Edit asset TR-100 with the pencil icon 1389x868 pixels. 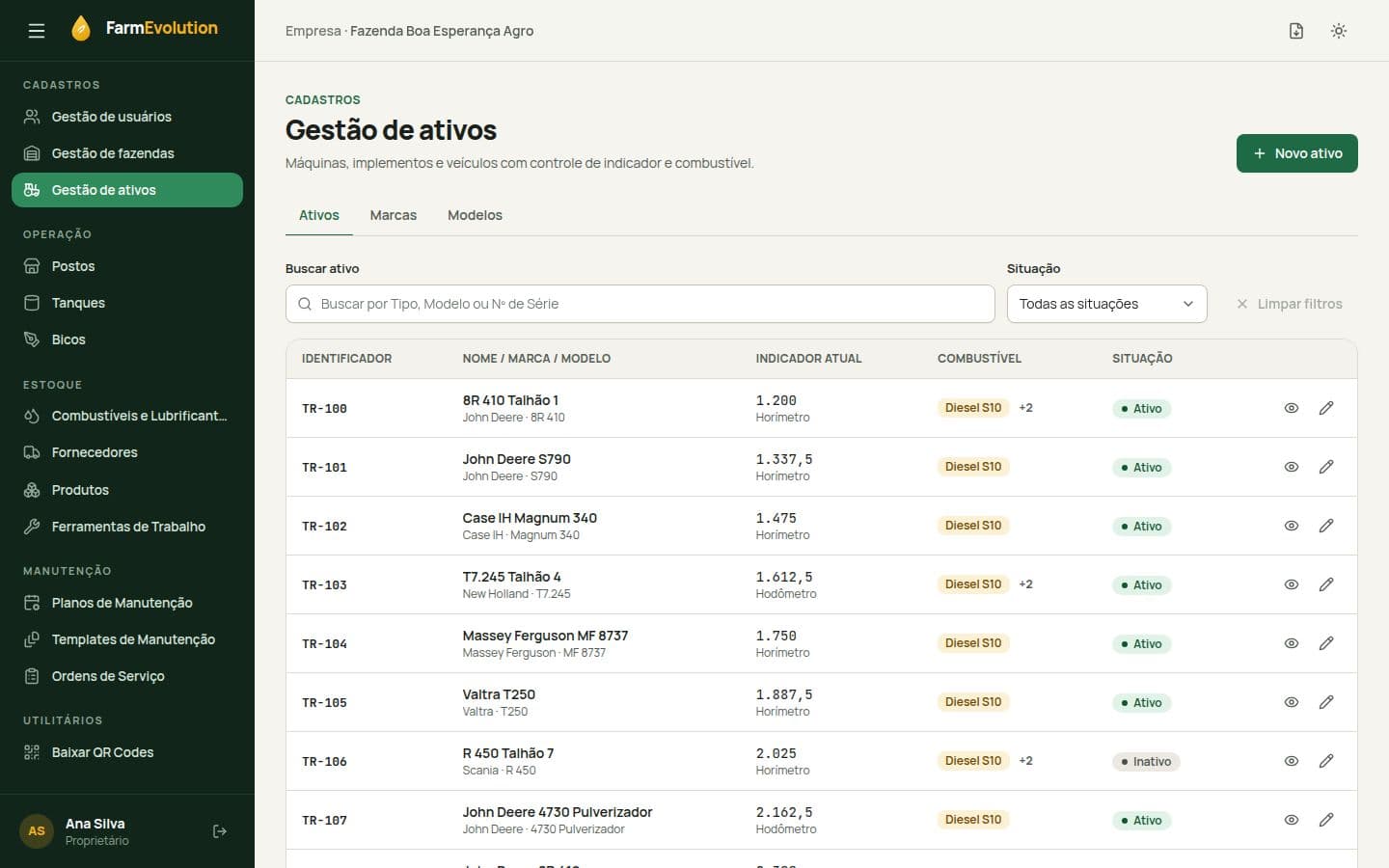click(1326, 408)
